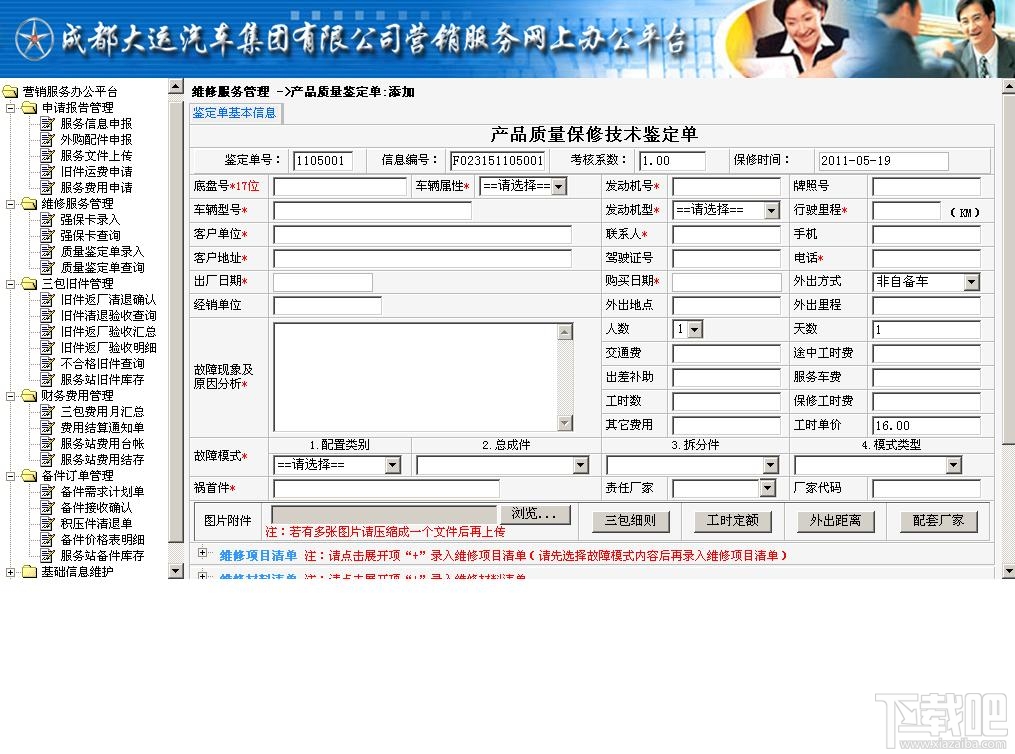Click the document icon beside 服务文件上传
Viewport: 1015px width, 754px height.
click(x=47, y=155)
